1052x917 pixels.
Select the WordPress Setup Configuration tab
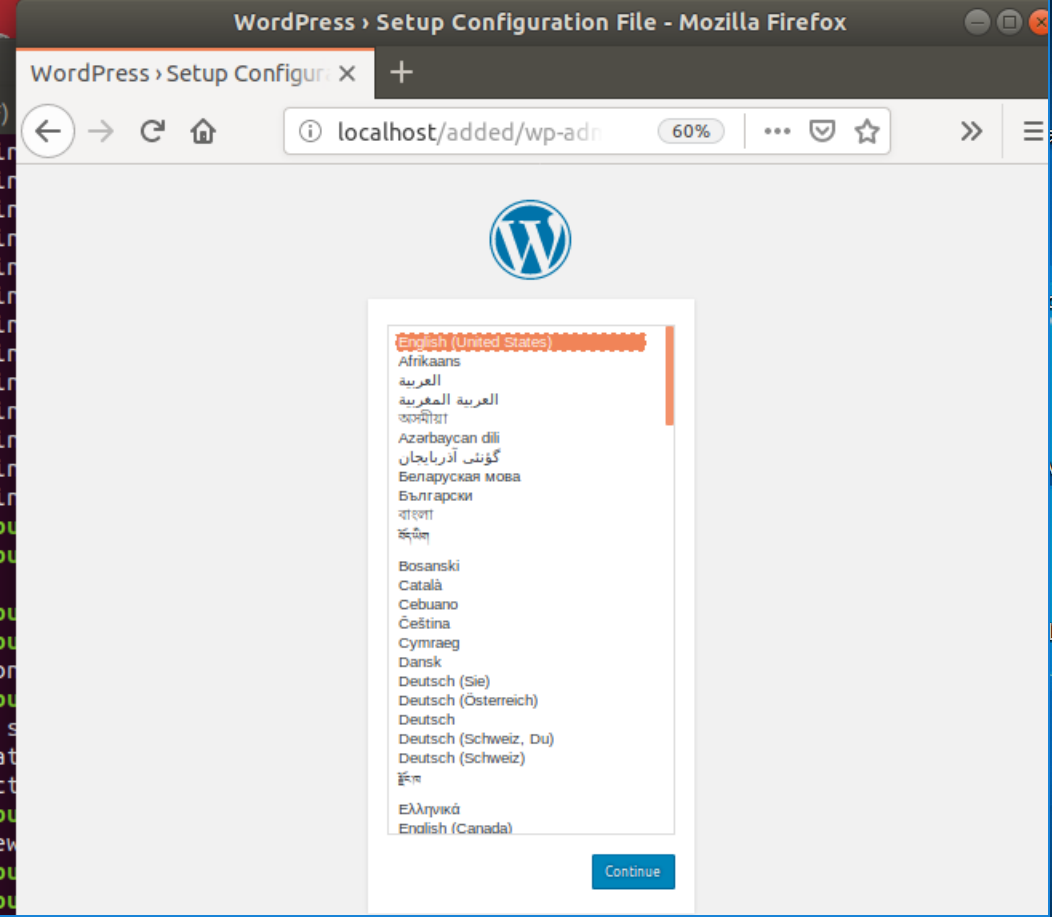coord(195,73)
